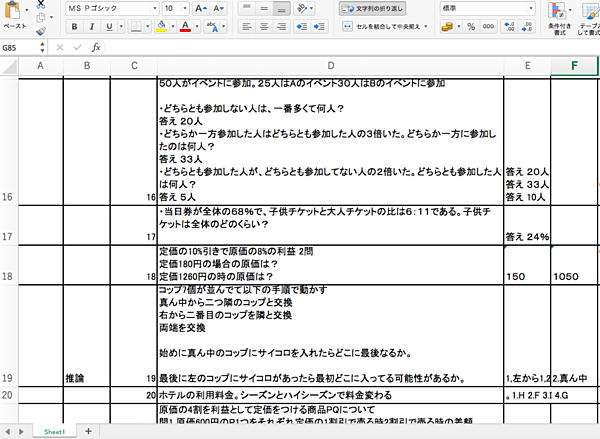
Task: Click the center align text icon
Action: point(264,27)
